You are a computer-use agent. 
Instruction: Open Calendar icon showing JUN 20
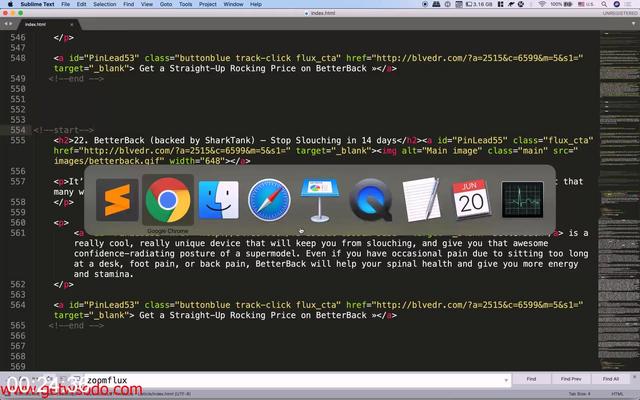click(472, 200)
